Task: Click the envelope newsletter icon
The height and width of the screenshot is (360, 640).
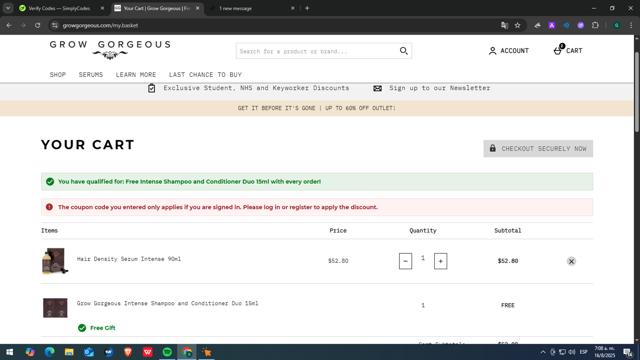Action: coord(378,88)
